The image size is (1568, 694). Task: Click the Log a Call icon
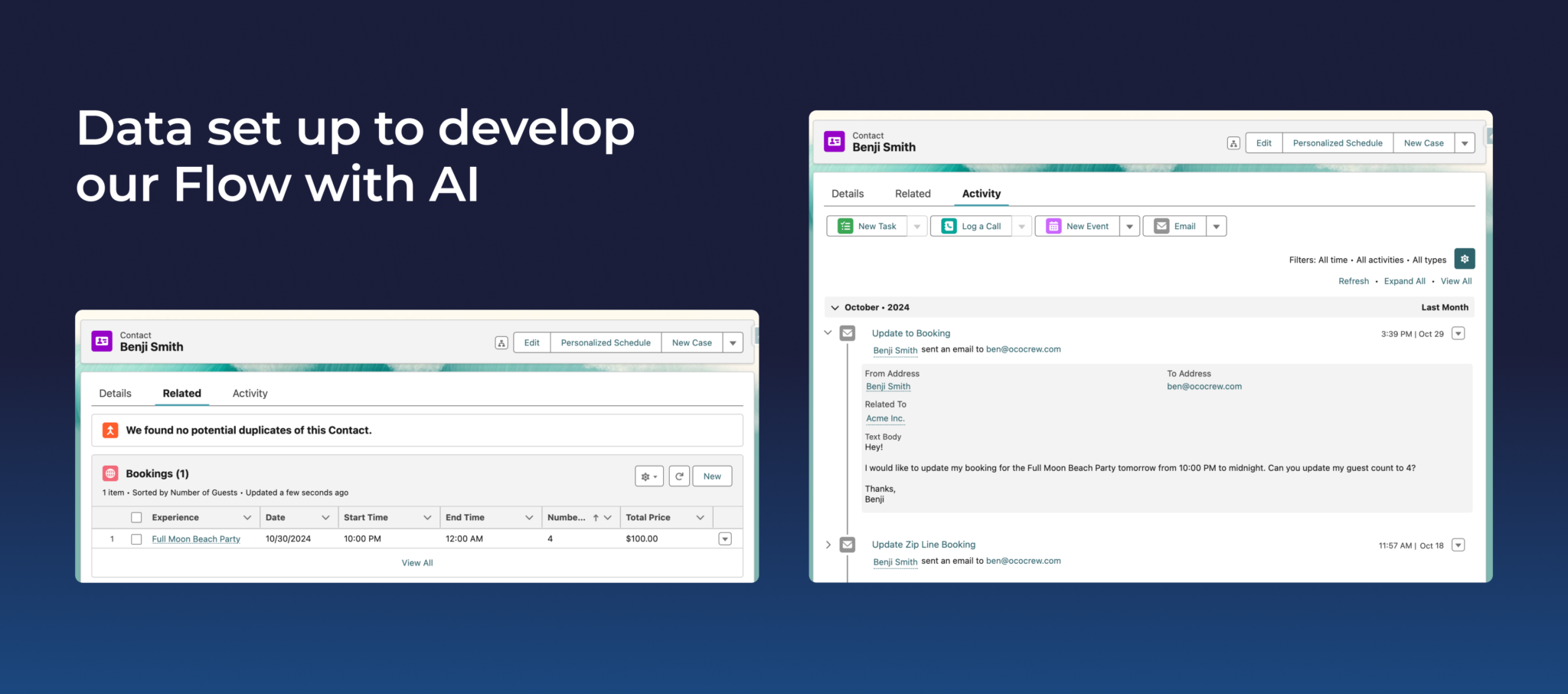click(x=949, y=226)
